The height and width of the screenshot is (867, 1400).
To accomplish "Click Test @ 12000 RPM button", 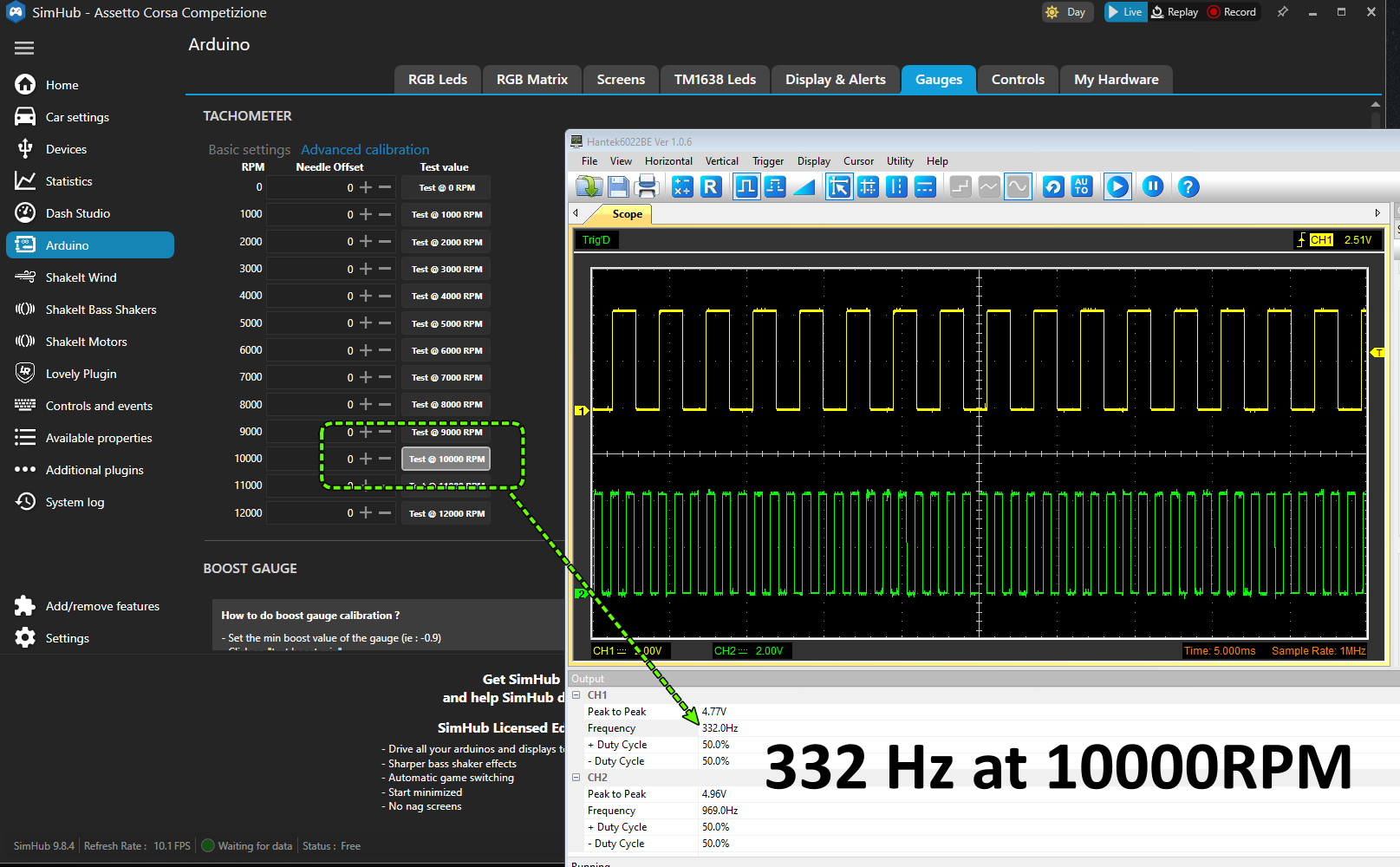I will [x=446, y=513].
